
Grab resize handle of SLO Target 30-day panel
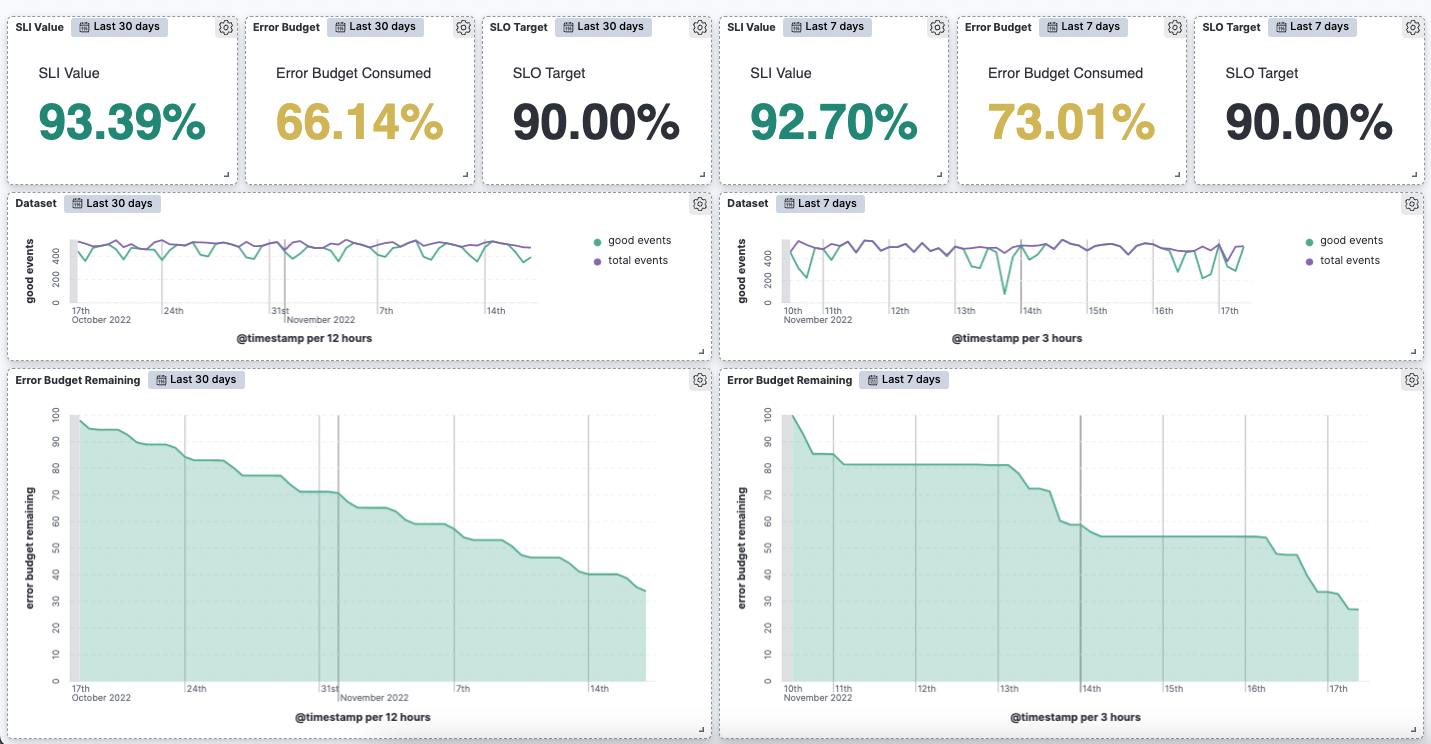point(702,175)
